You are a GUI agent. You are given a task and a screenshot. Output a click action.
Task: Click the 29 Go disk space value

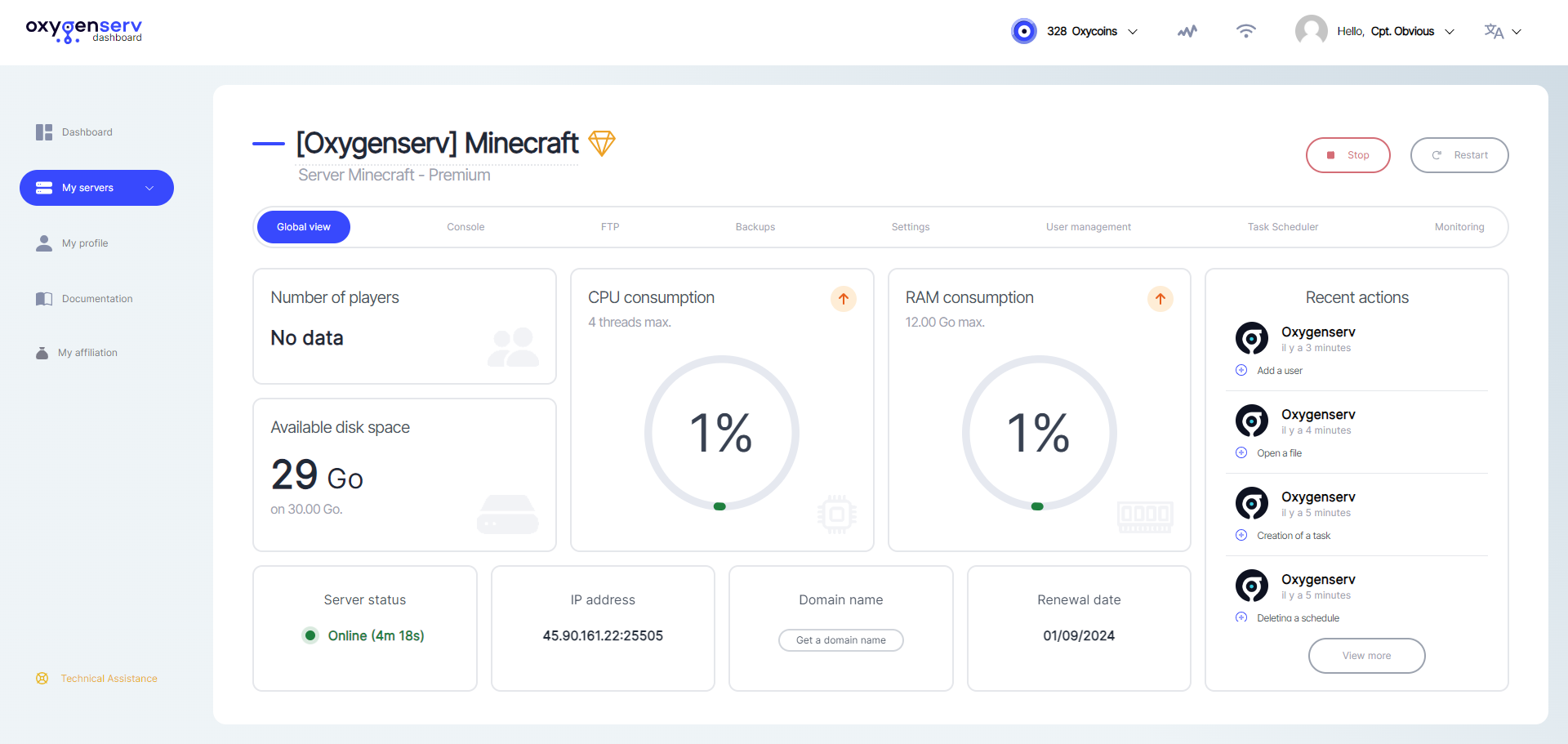[317, 475]
